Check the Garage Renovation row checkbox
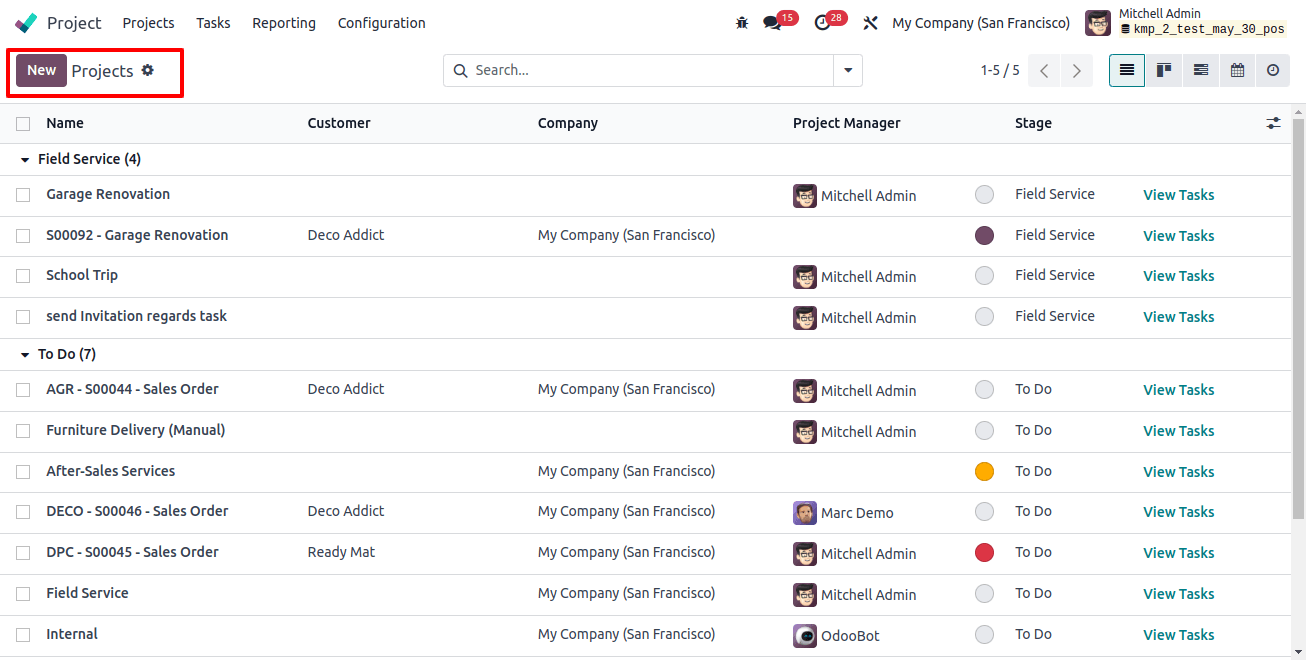 click(23, 195)
